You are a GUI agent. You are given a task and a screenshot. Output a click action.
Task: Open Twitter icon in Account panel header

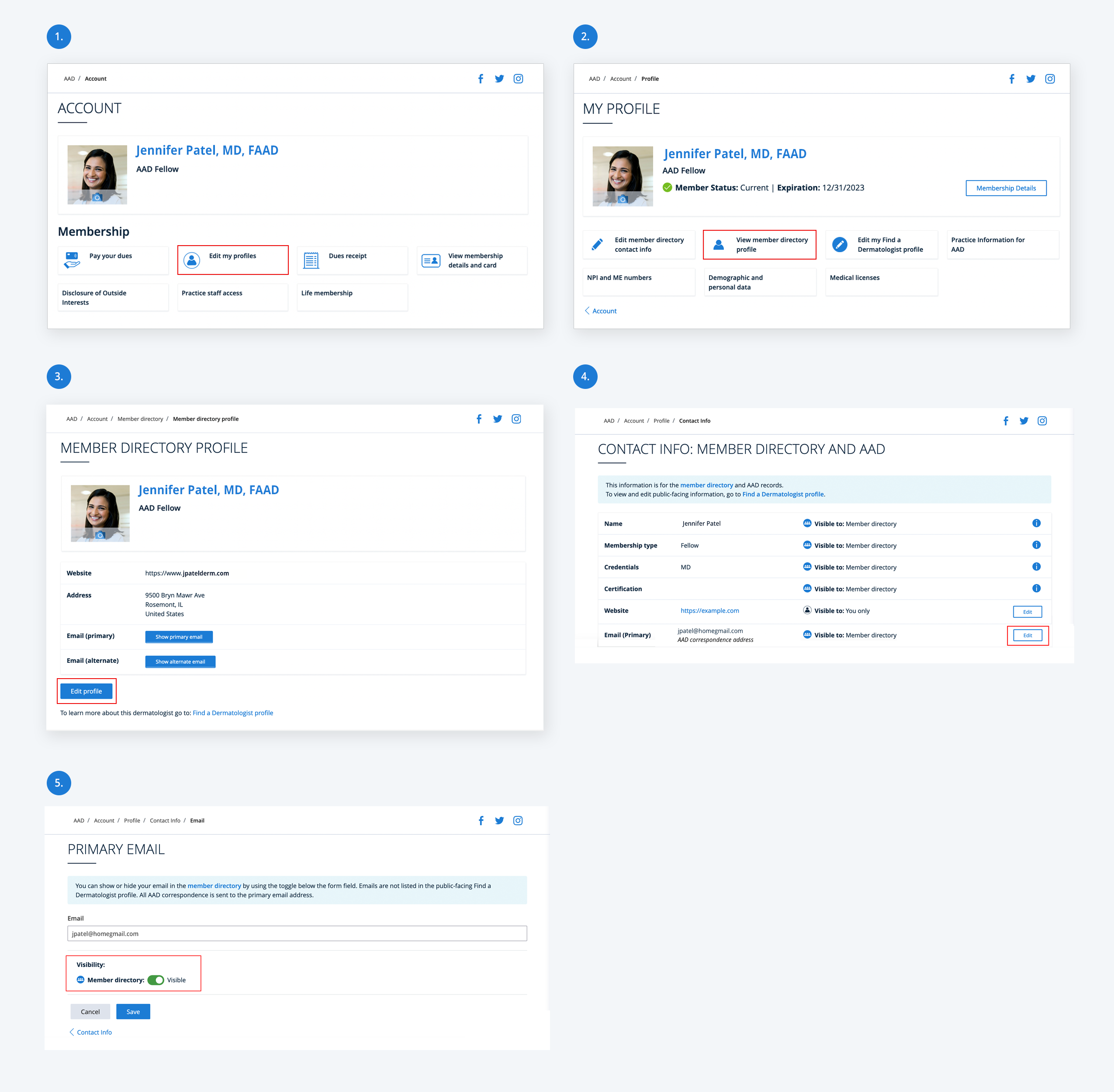[499, 79]
